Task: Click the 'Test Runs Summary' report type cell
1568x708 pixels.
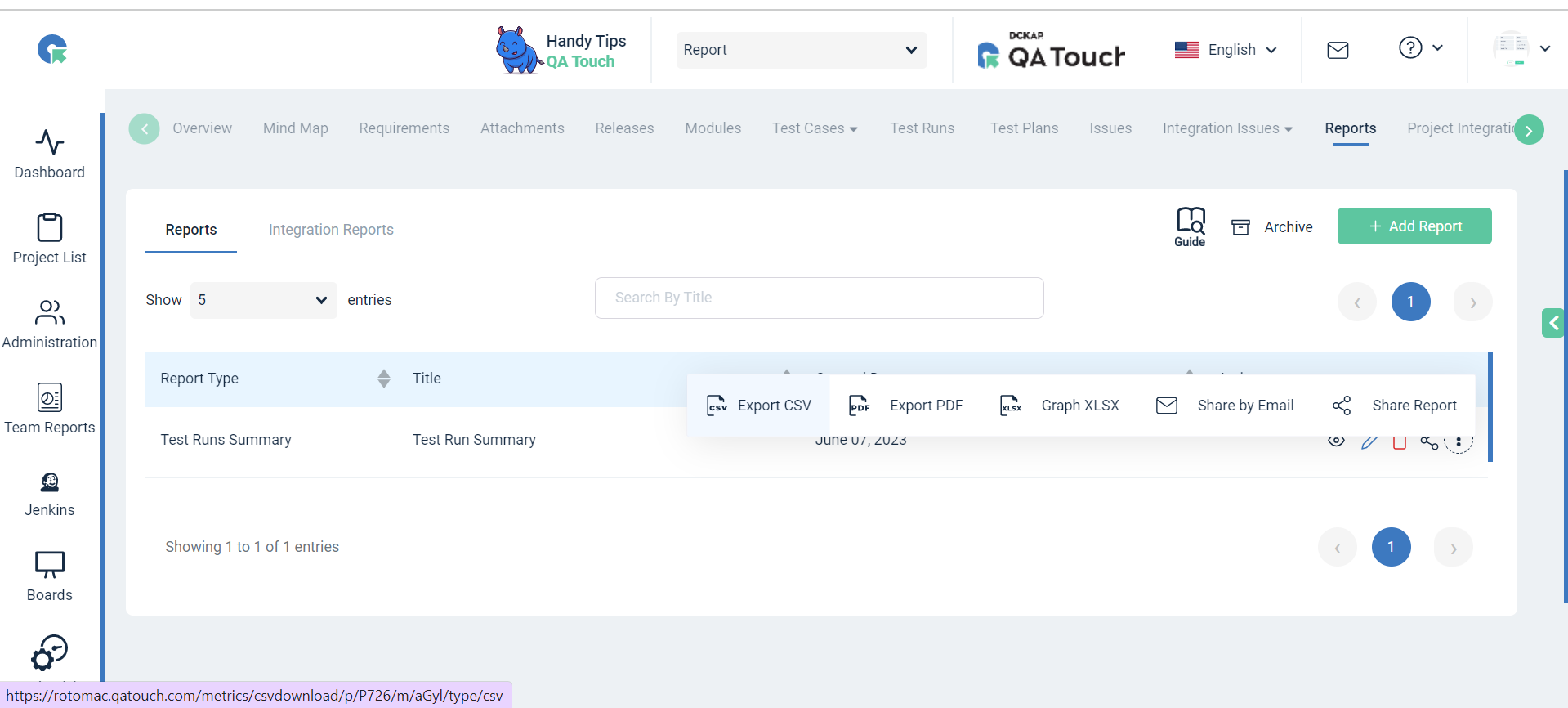Action: [226, 440]
